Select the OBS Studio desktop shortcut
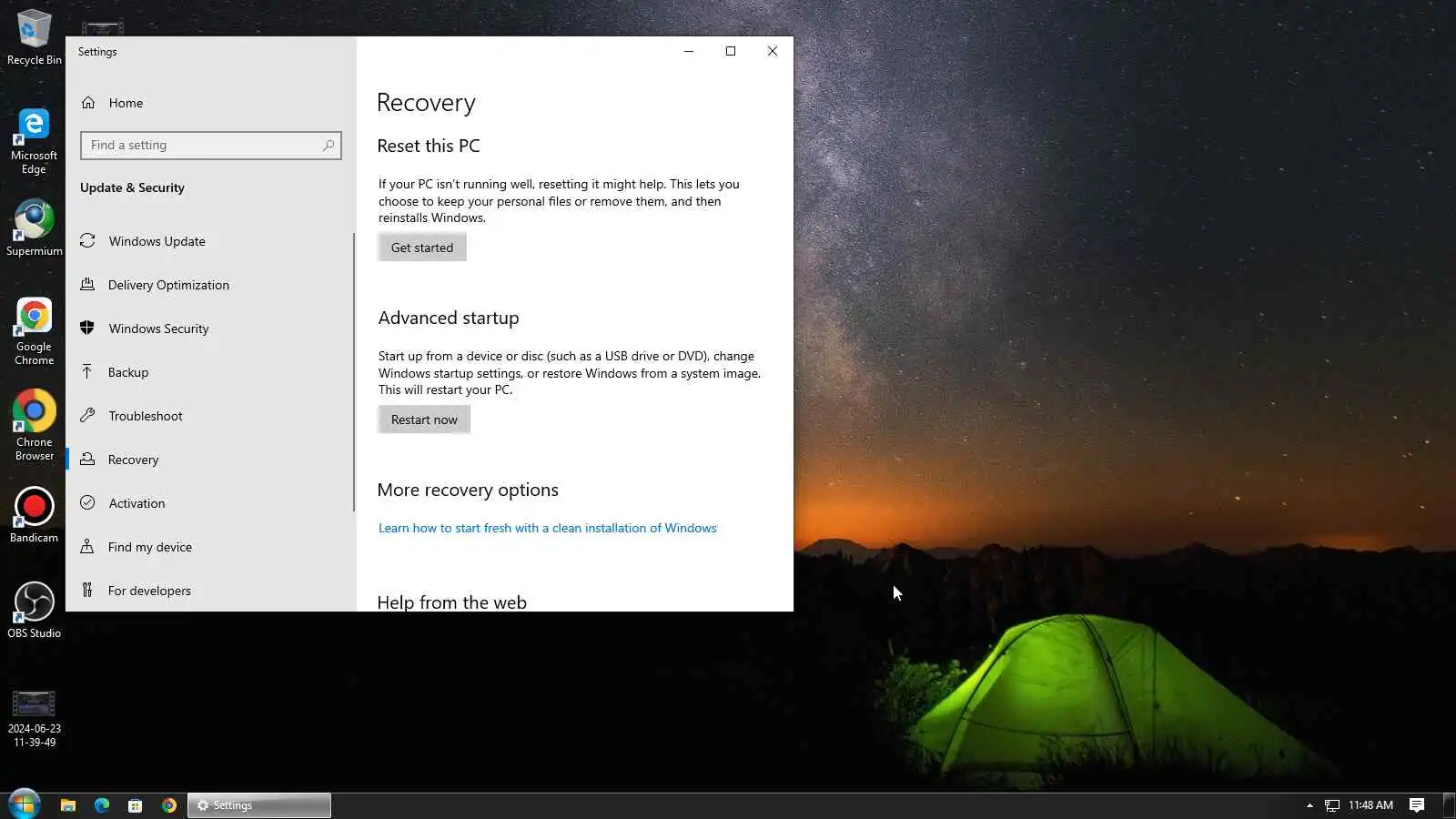This screenshot has height=819, width=1456. click(x=34, y=611)
